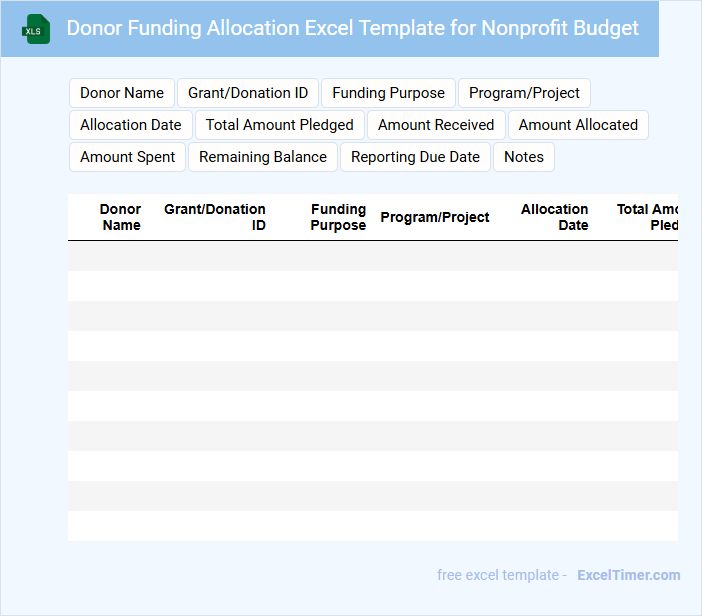Select the Funding Purpose column header
Screen dimensions: 702x616
click(338, 217)
